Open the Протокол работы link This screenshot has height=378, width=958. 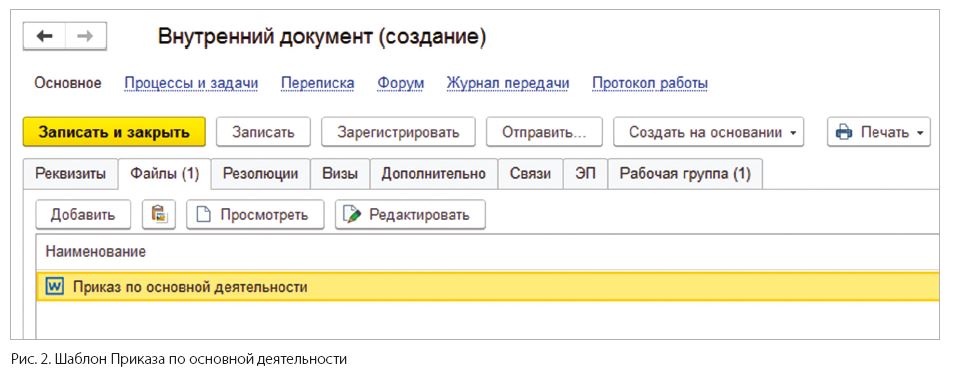[x=650, y=83]
